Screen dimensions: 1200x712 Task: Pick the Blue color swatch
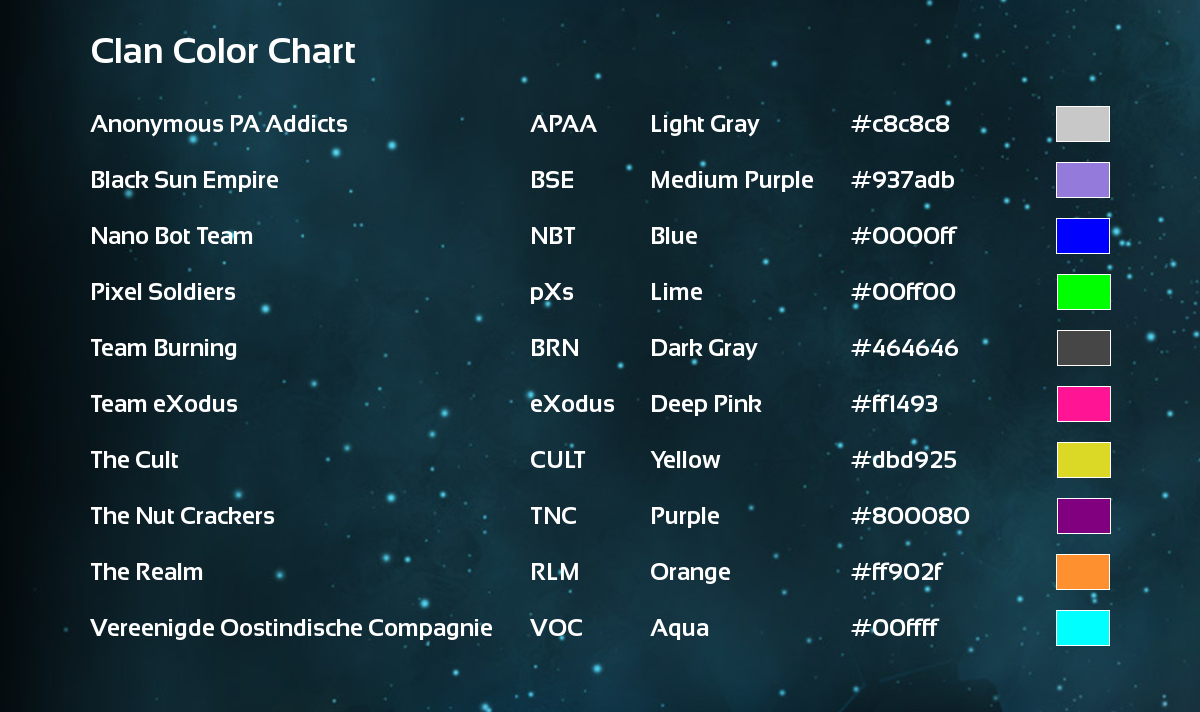coord(1082,236)
